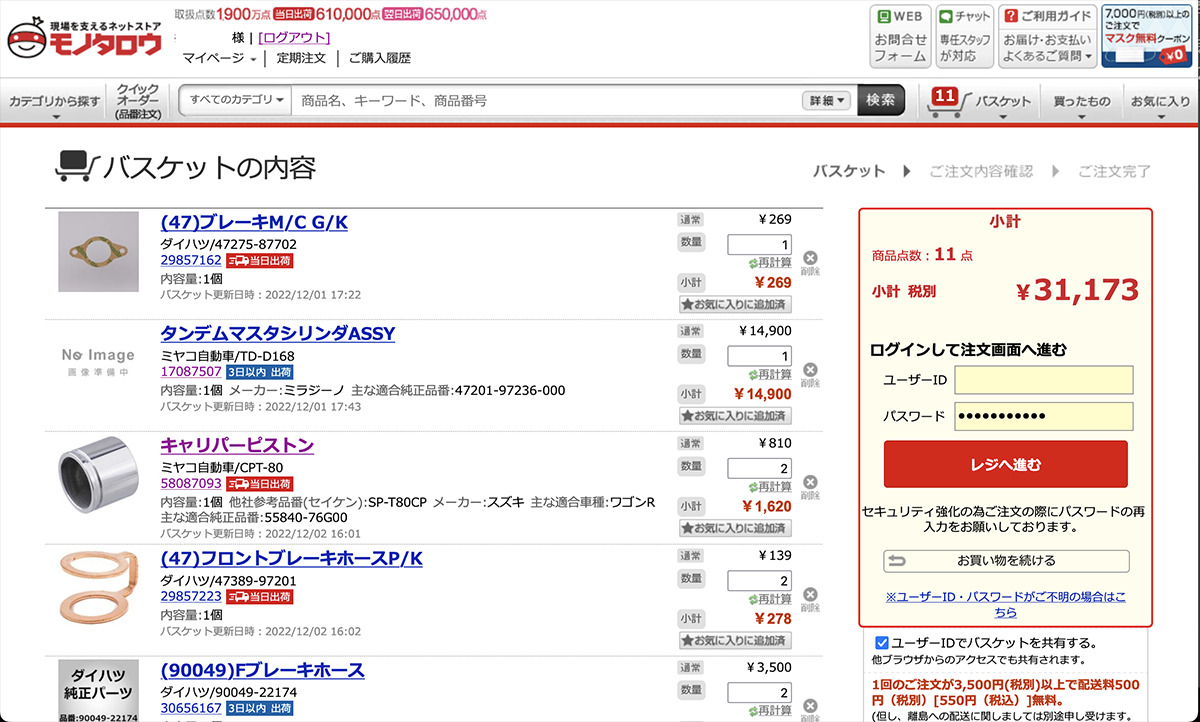This screenshot has width=1200, height=722.
Task: Open forgotten user ID and password link
Action: click(x=1005, y=604)
